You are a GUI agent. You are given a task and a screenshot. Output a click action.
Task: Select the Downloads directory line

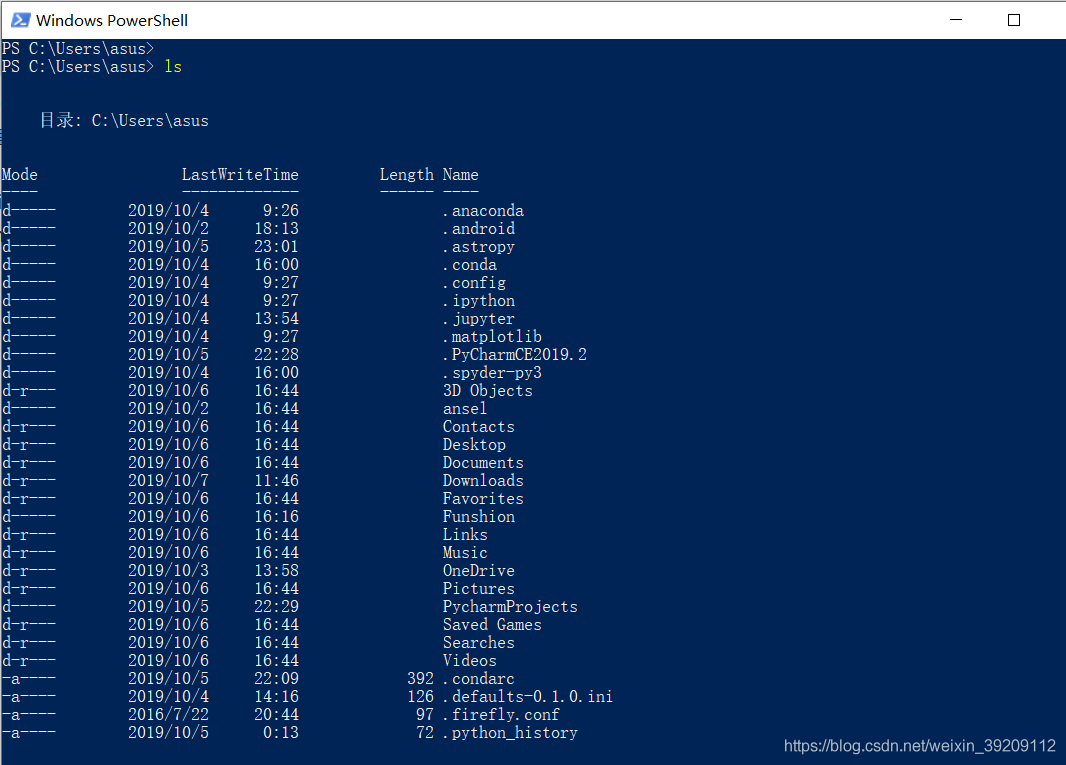pos(483,480)
